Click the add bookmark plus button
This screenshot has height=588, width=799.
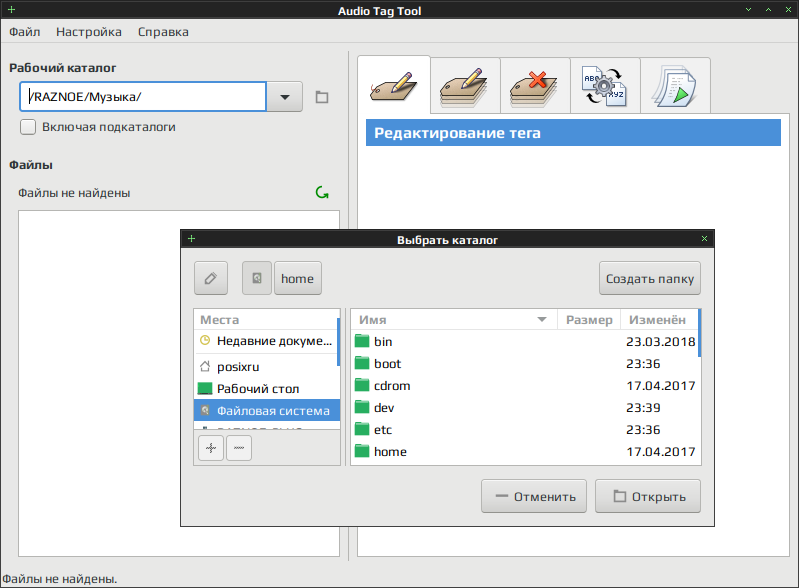[211, 448]
